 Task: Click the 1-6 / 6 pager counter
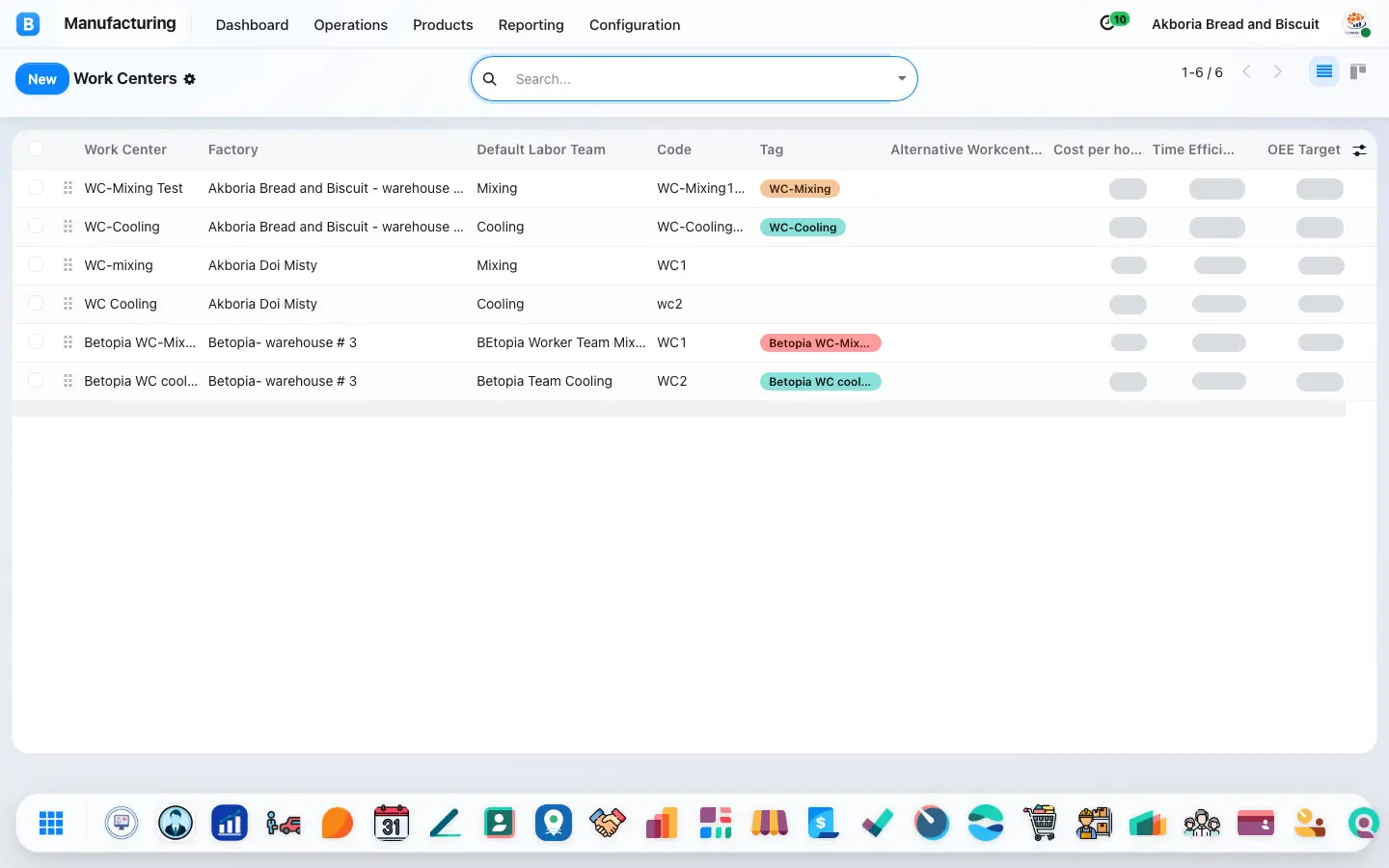pos(1202,72)
